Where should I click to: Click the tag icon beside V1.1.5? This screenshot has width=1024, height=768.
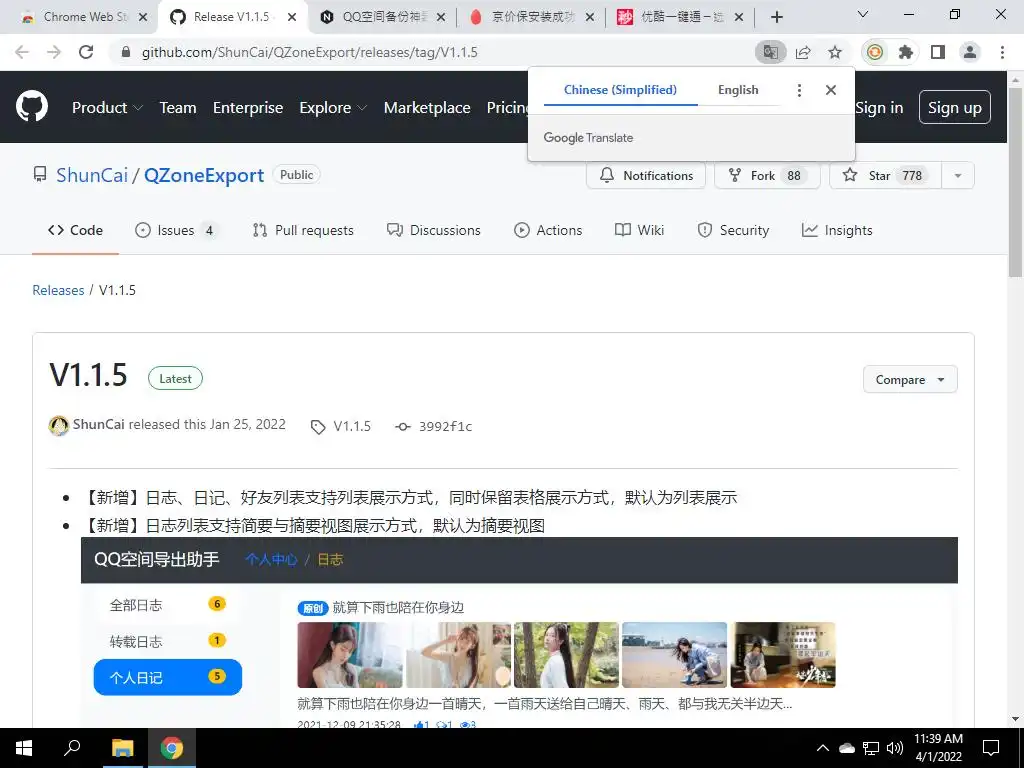point(318,427)
